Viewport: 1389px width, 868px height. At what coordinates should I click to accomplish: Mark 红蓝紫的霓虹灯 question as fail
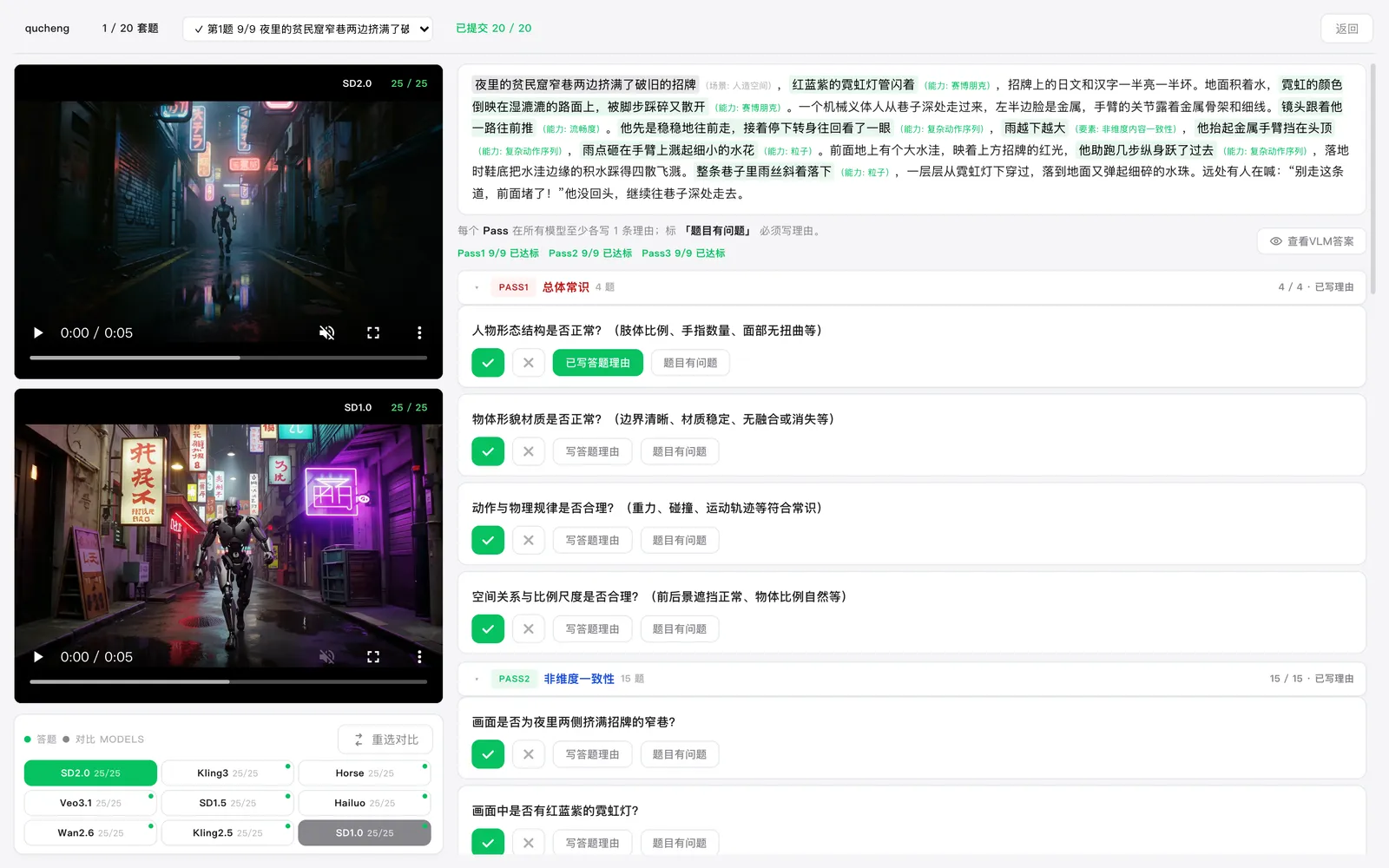click(529, 843)
